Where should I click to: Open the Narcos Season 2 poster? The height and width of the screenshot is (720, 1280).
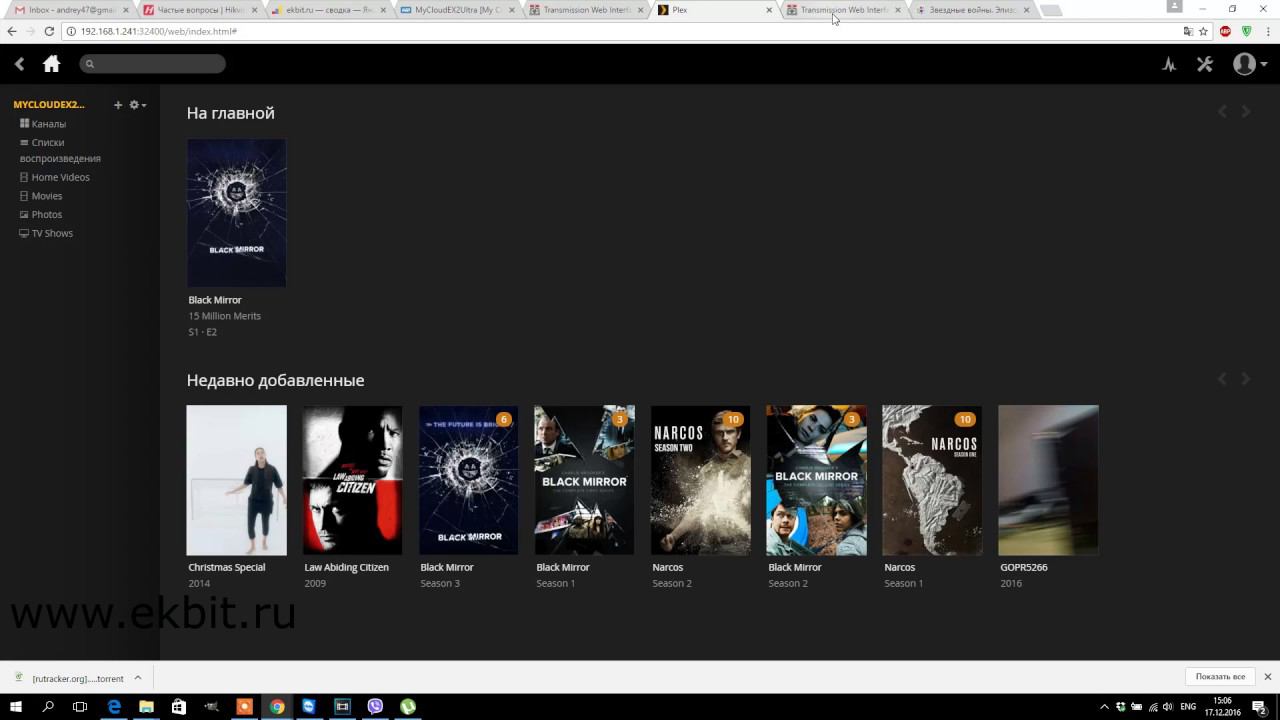click(701, 480)
